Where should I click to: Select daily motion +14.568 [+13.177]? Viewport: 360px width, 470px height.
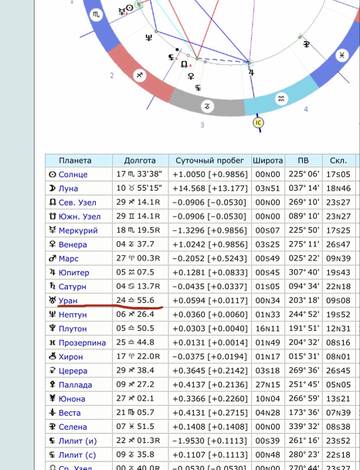tap(210, 188)
